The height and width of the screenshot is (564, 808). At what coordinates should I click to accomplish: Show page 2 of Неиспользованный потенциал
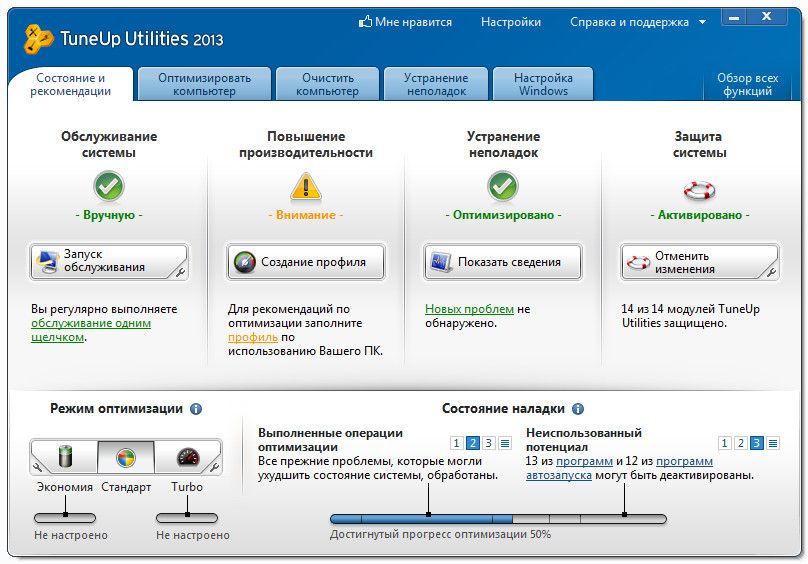740,443
